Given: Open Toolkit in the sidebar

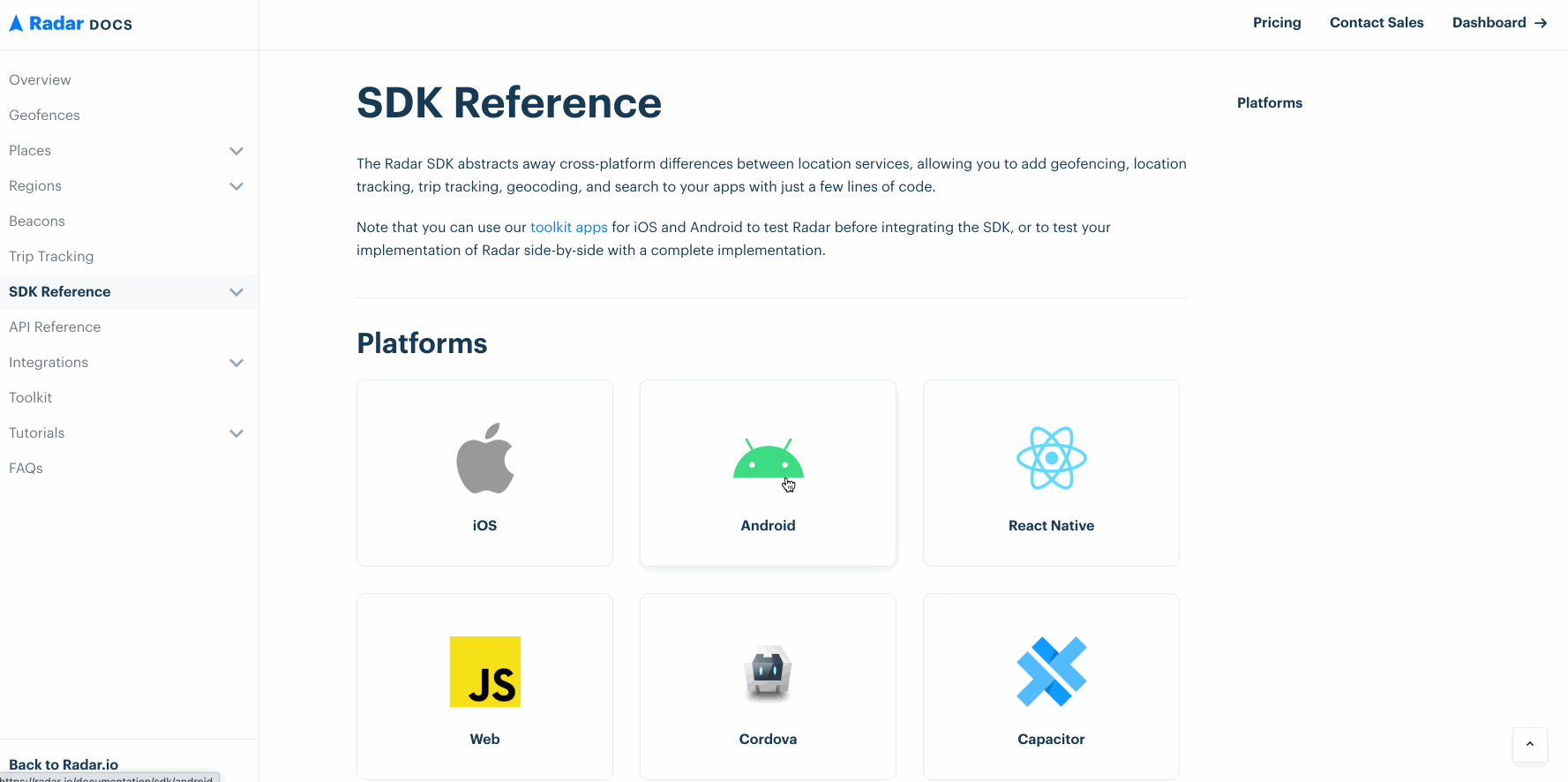Looking at the screenshot, I should pos(31,398).
